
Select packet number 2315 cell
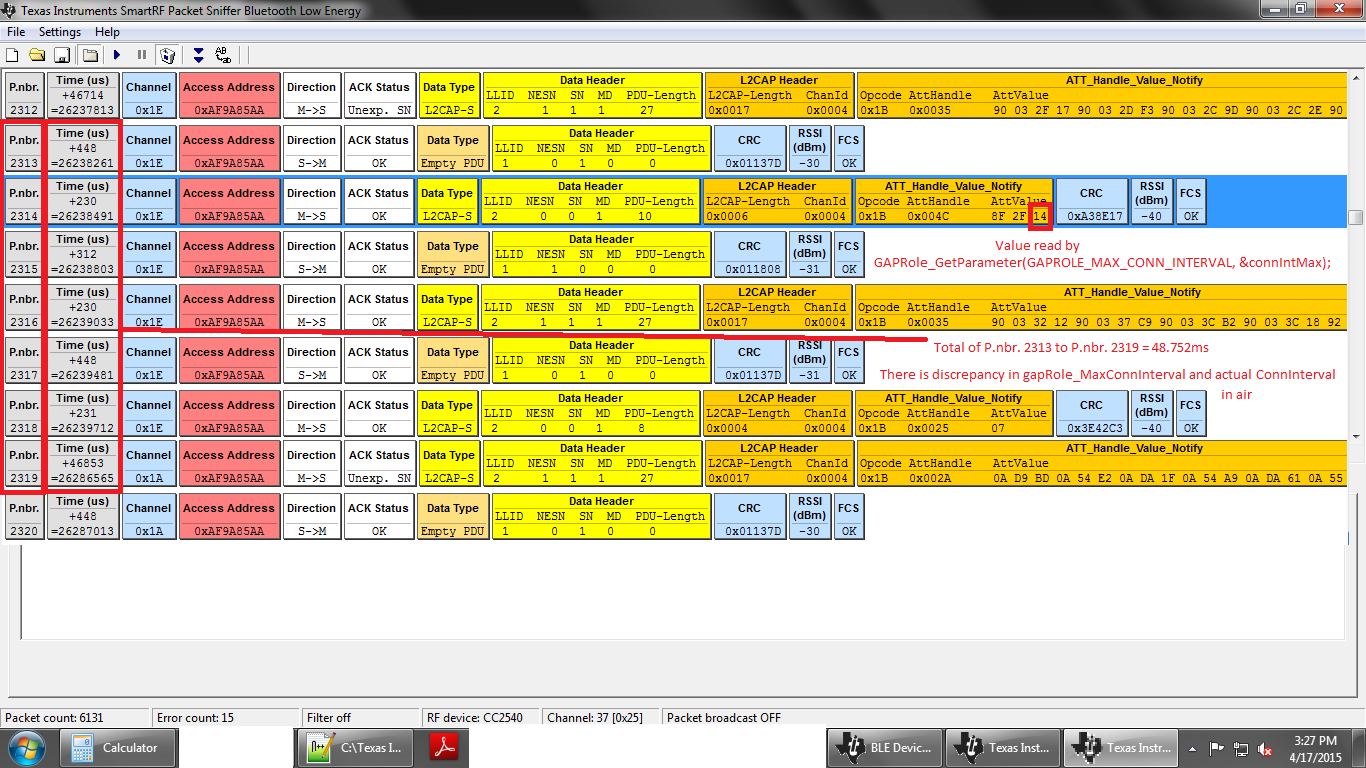[23, 255]
